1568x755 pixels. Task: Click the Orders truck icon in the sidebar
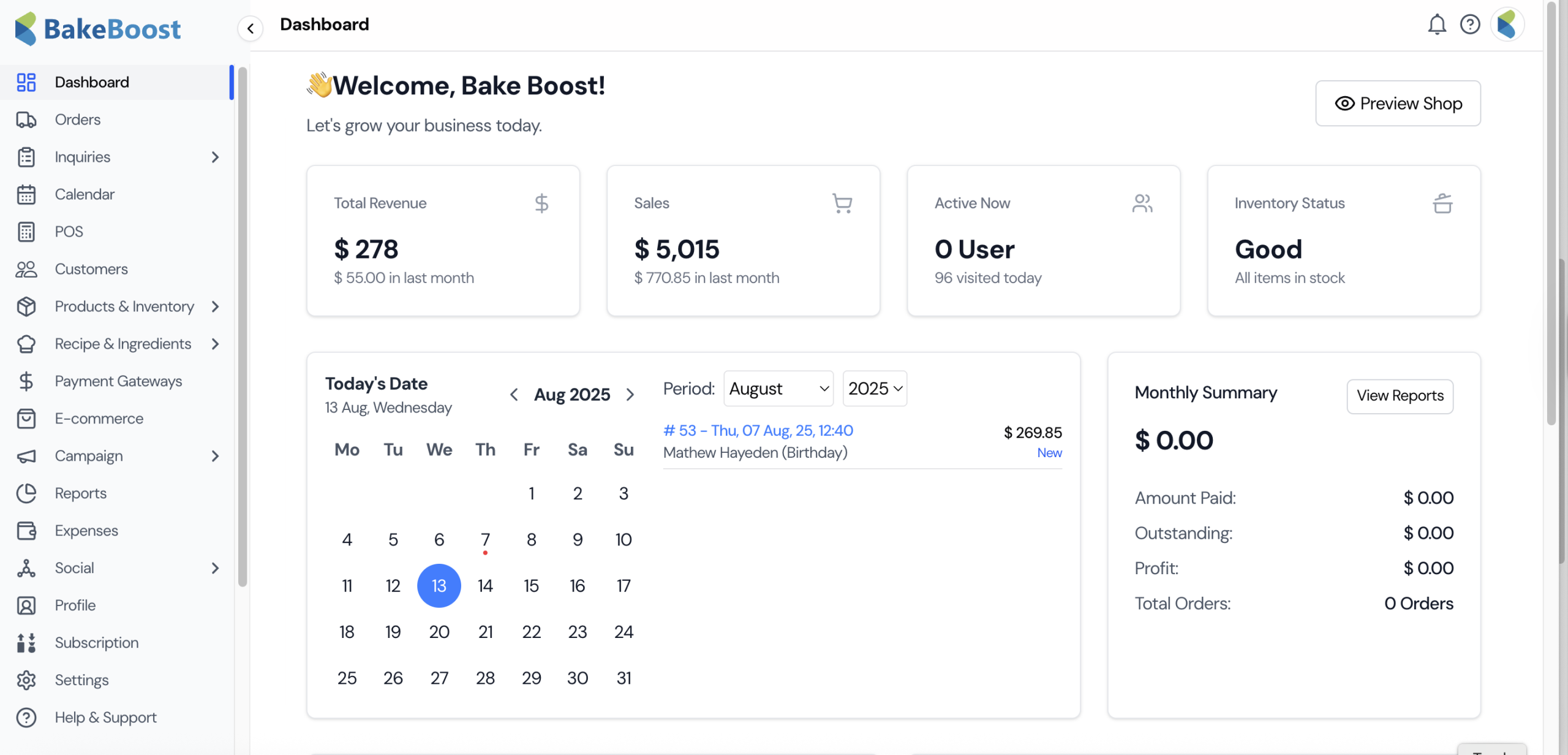coord(26,120)
